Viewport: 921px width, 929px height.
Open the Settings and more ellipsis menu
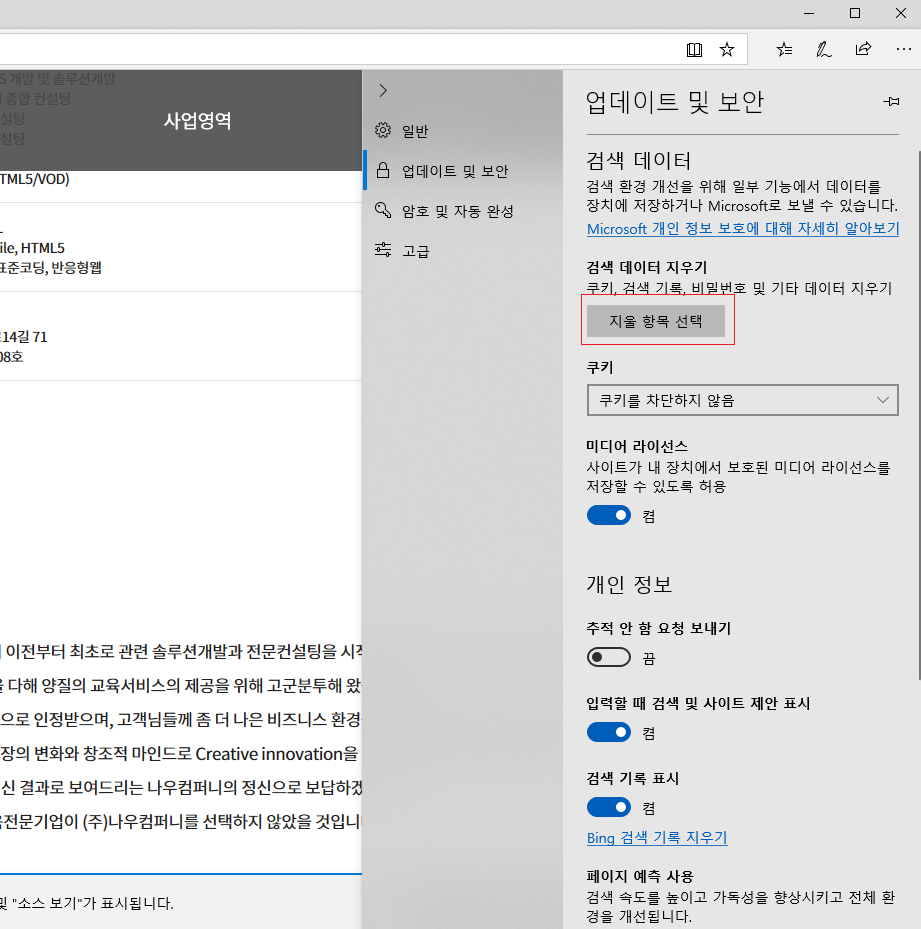point(902,49)
